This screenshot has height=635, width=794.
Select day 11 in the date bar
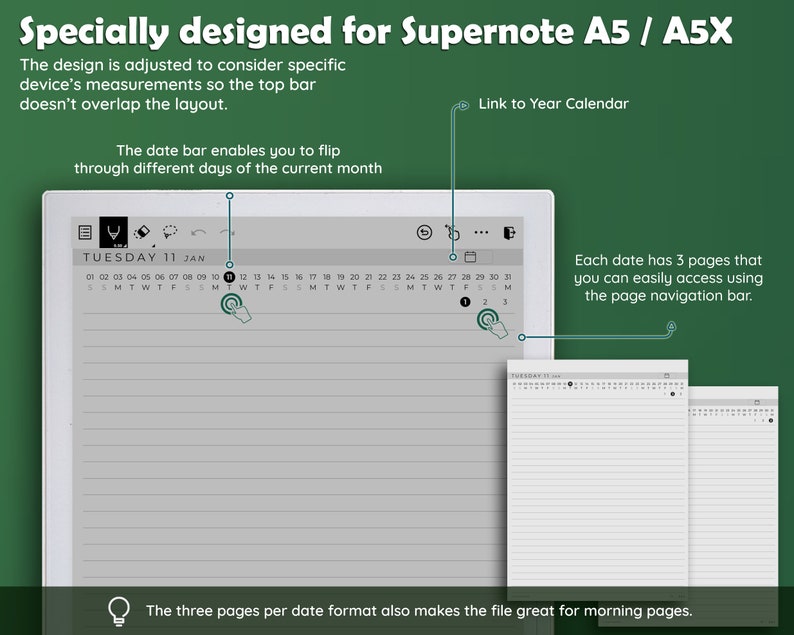click(229, 277)
